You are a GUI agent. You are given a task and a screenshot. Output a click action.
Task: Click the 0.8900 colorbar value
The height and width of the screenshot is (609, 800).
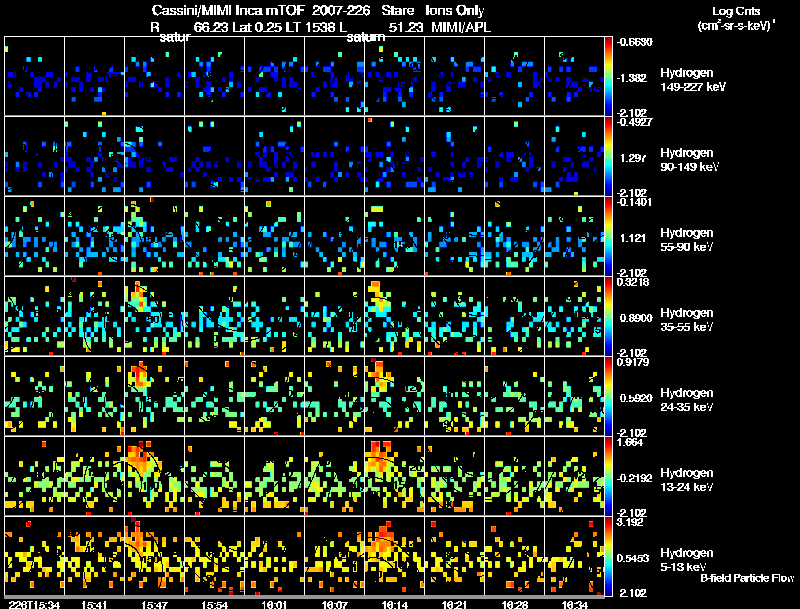pyautogui.click(x=636, y=318)
